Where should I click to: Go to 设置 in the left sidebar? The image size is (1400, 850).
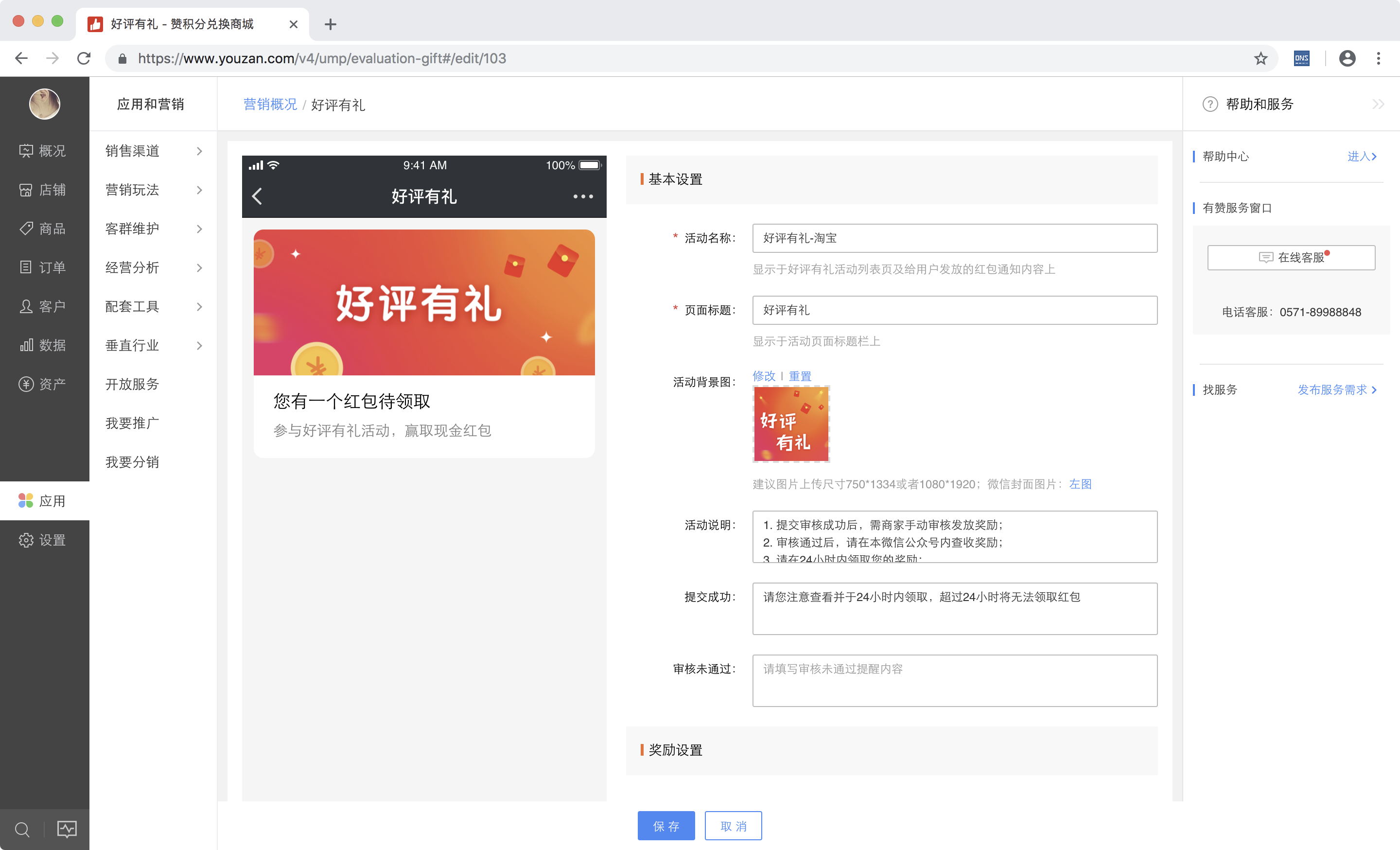pos(44,540)
